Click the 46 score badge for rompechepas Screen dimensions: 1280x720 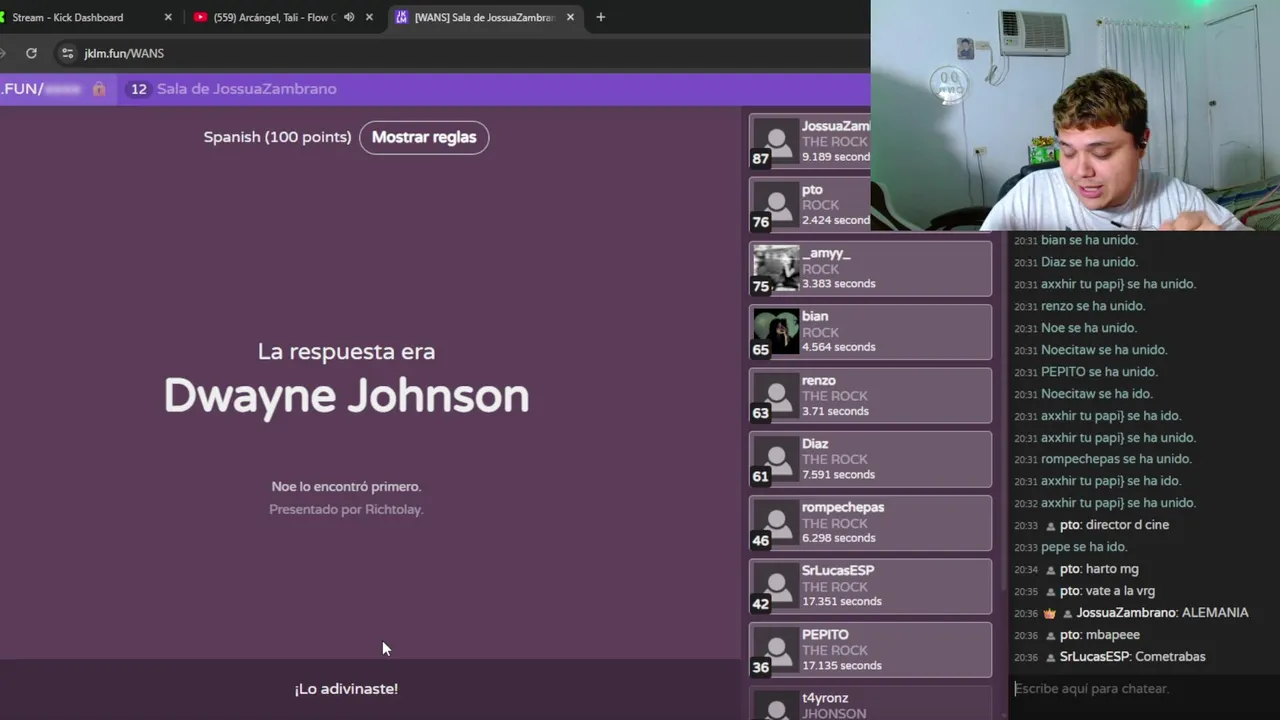point(761,540)
